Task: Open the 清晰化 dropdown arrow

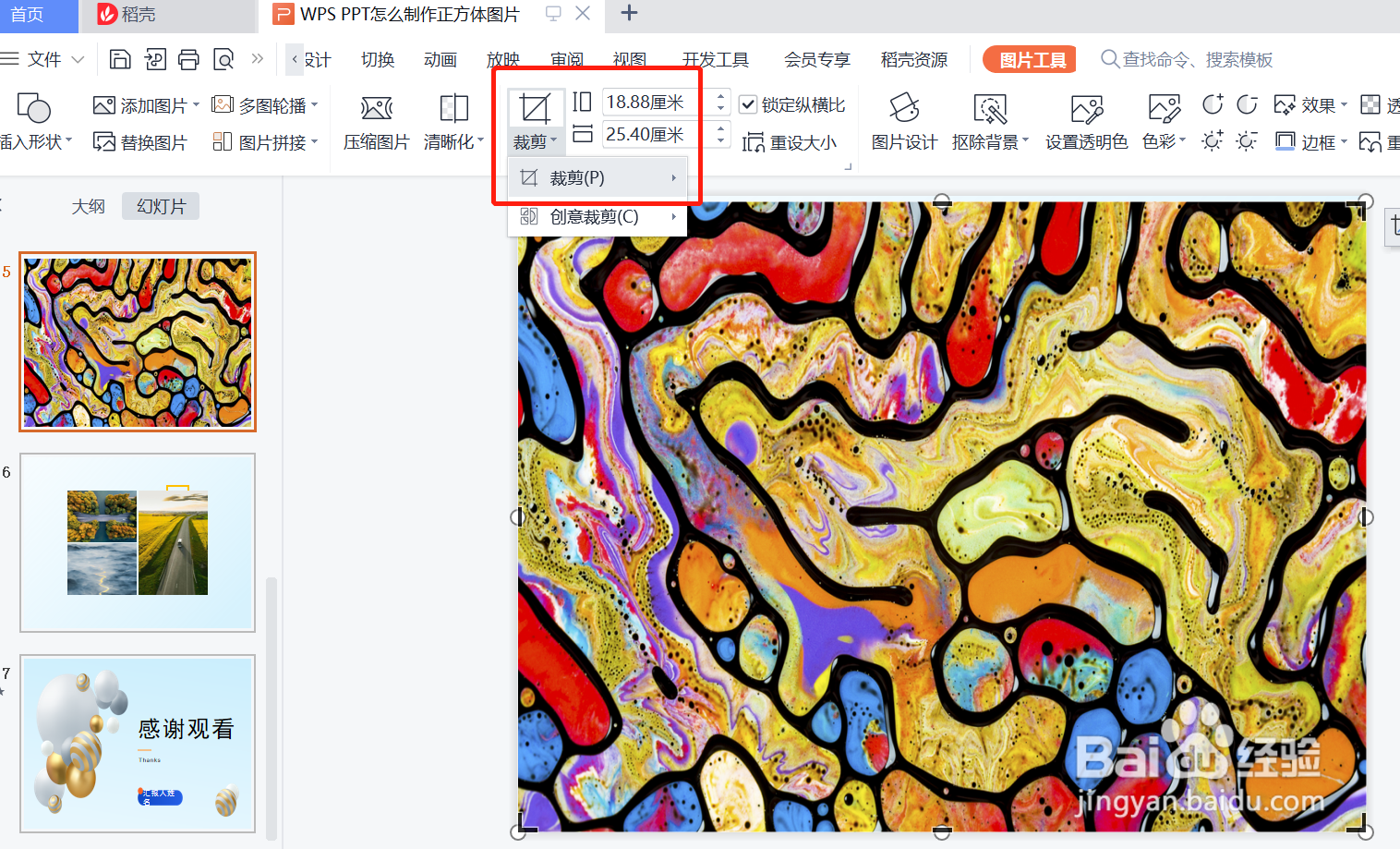Action: (x=480, y=141)
